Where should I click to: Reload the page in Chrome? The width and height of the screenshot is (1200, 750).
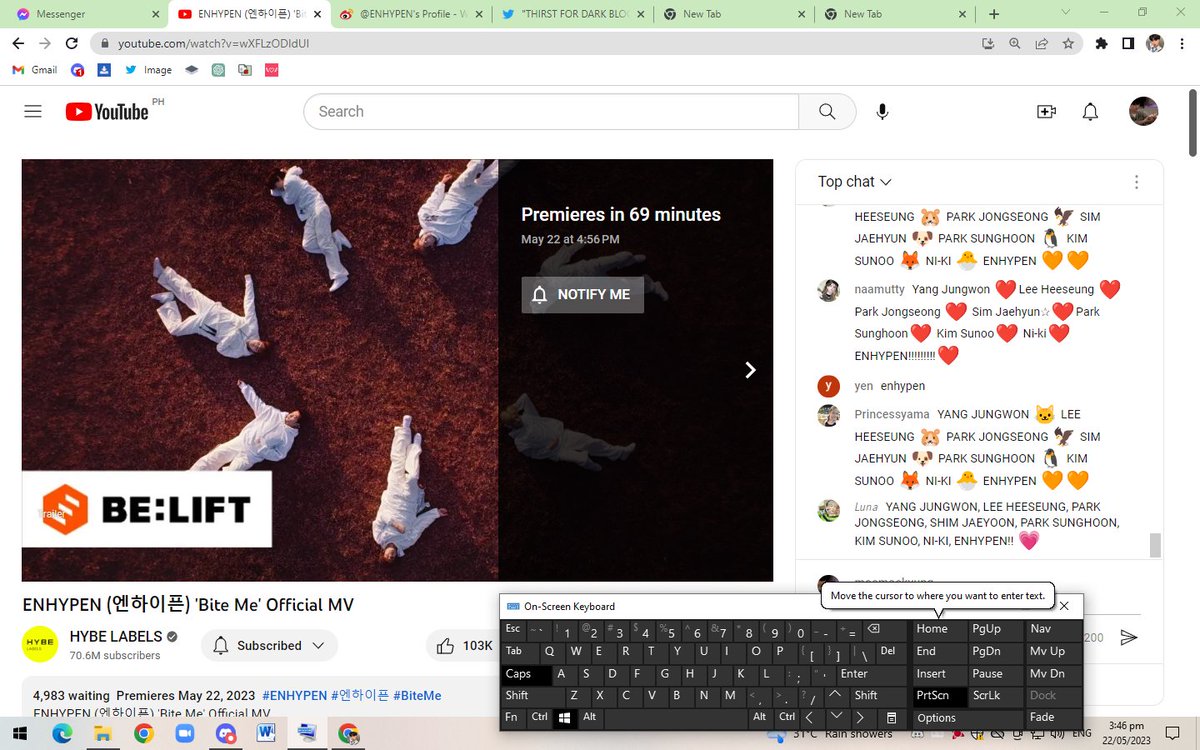coord(72,43)
